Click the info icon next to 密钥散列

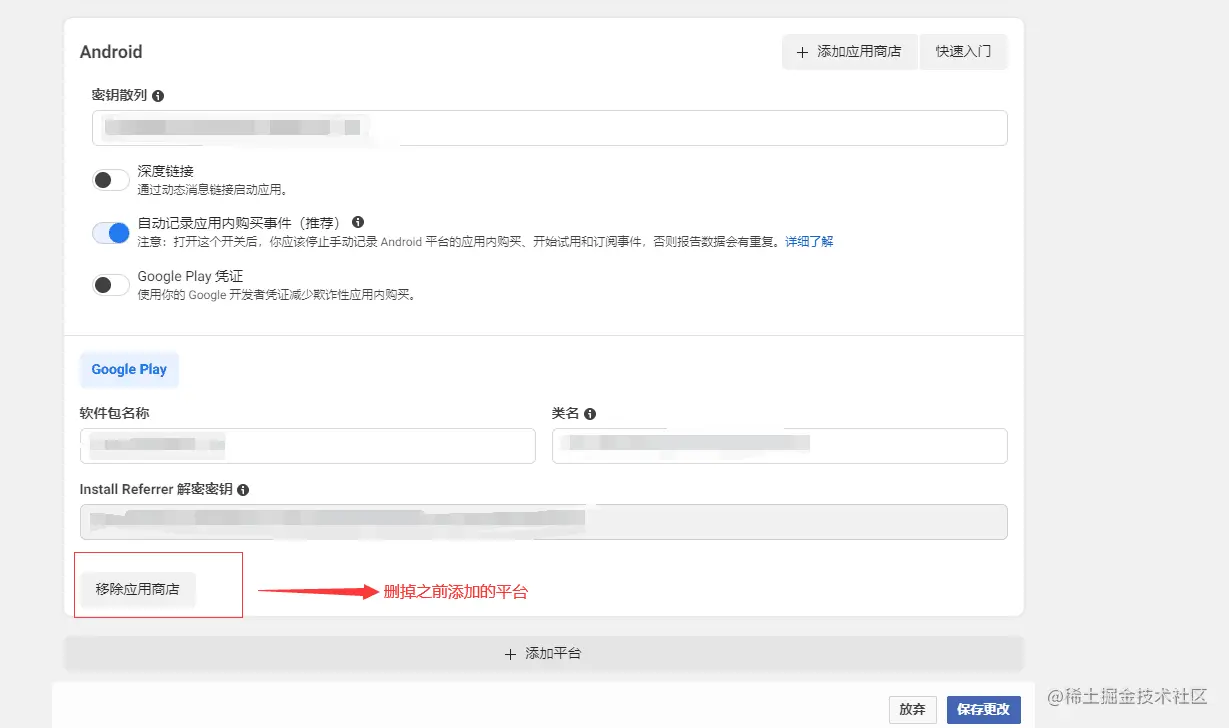coord(160,95)
